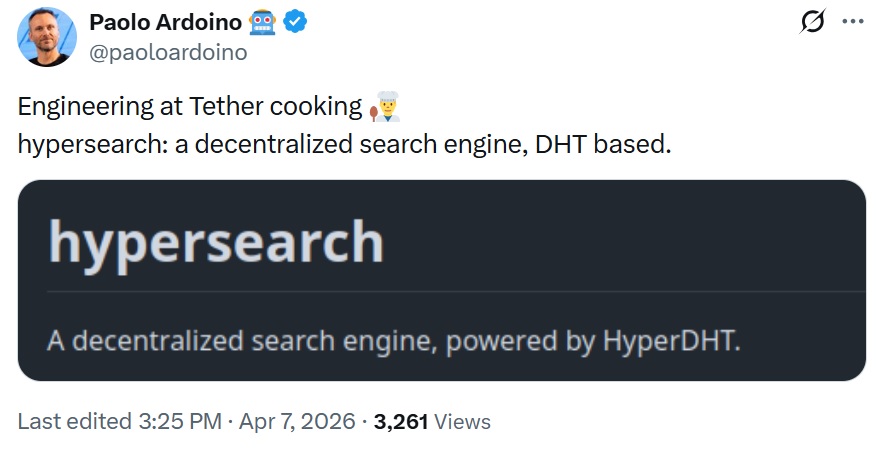Click the chef emoji after 'cooking'

386,107
